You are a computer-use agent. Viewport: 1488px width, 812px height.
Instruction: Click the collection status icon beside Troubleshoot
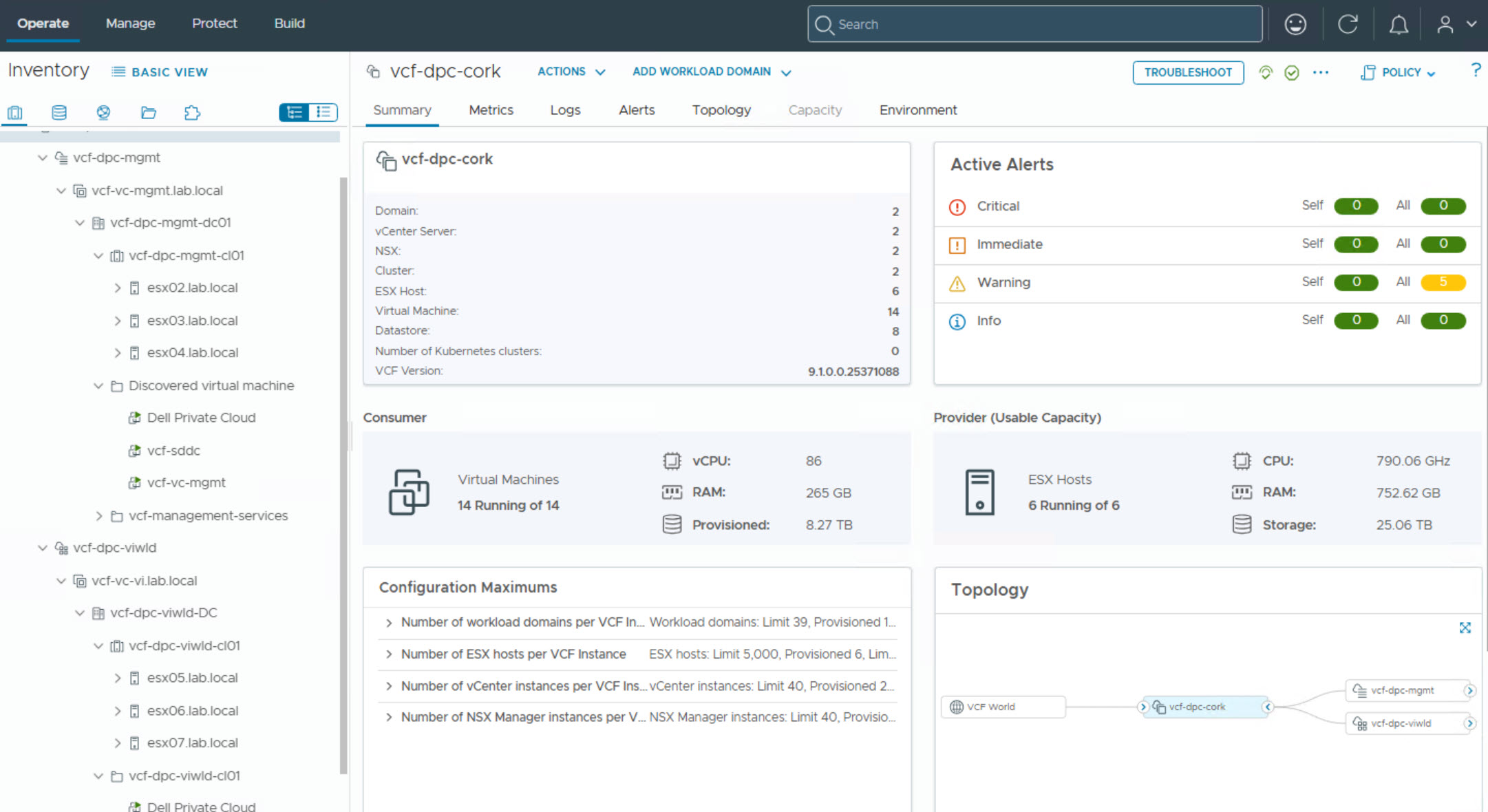[x=1265, y=72]
